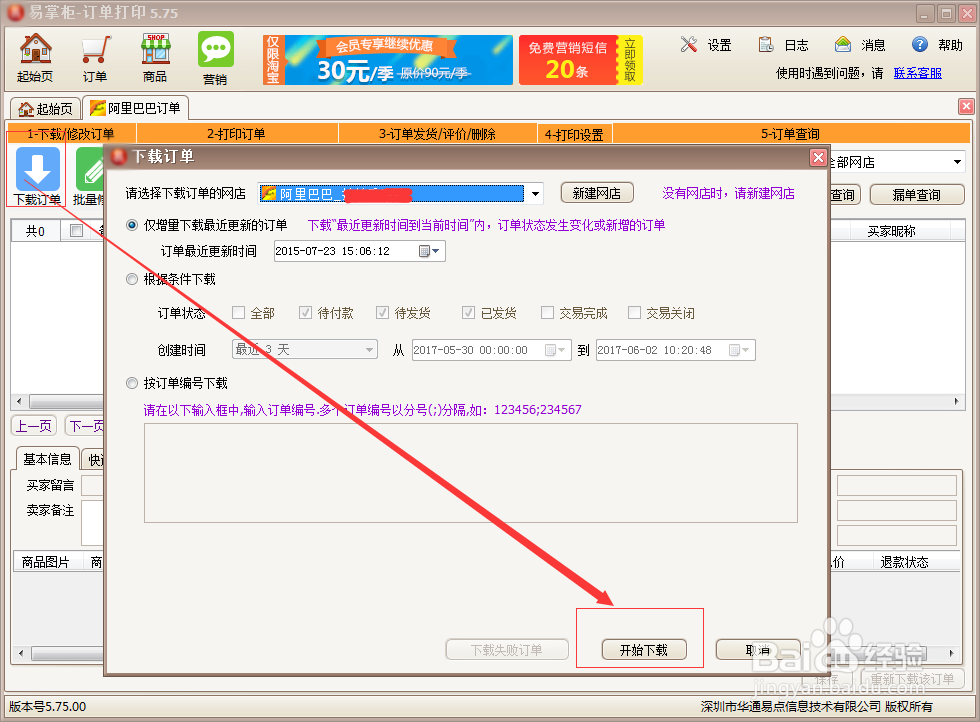Open calendar for 到 end date

pyautogui.click(x=739, y=350)
